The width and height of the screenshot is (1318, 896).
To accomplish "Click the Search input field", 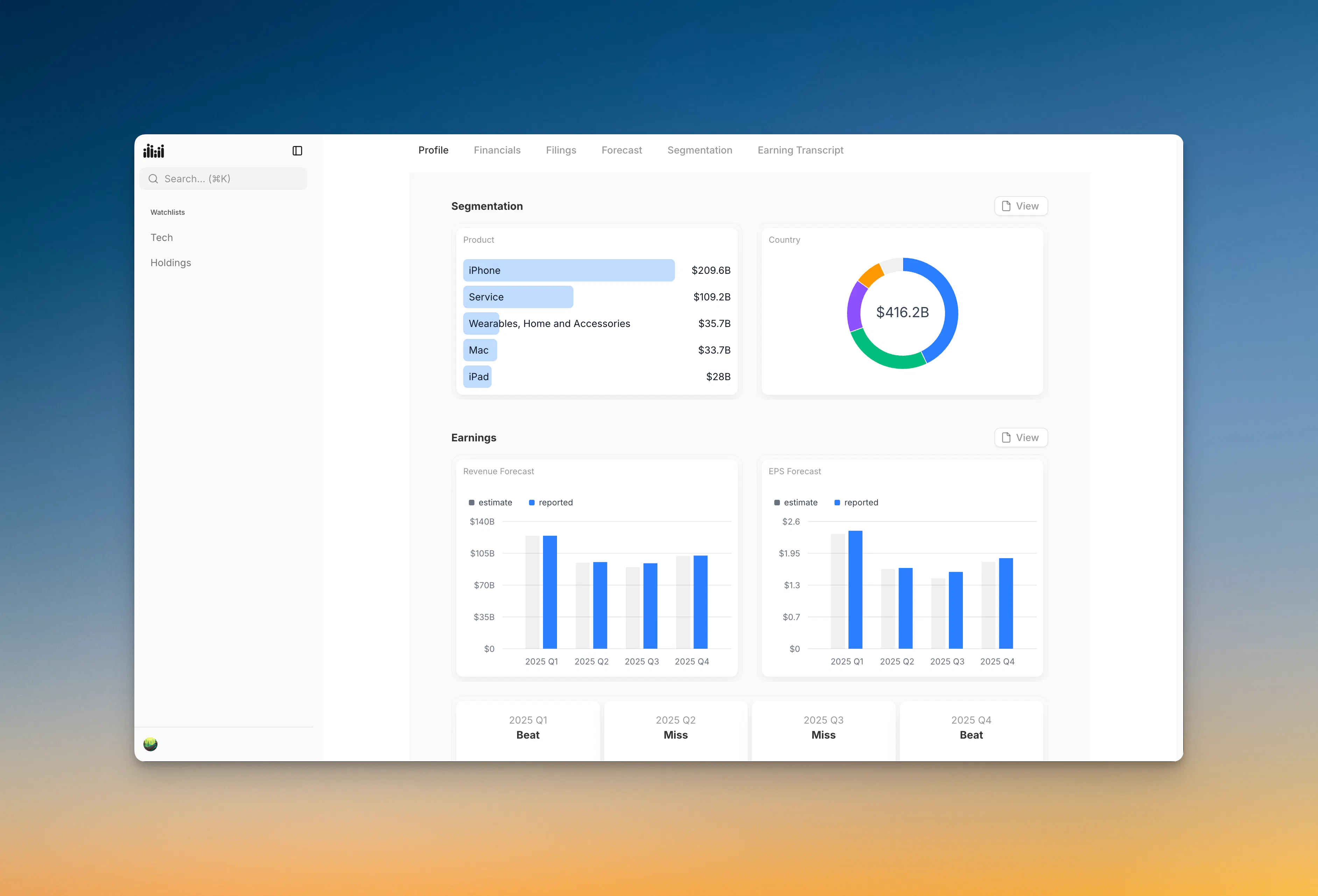I will pos(223,179).
